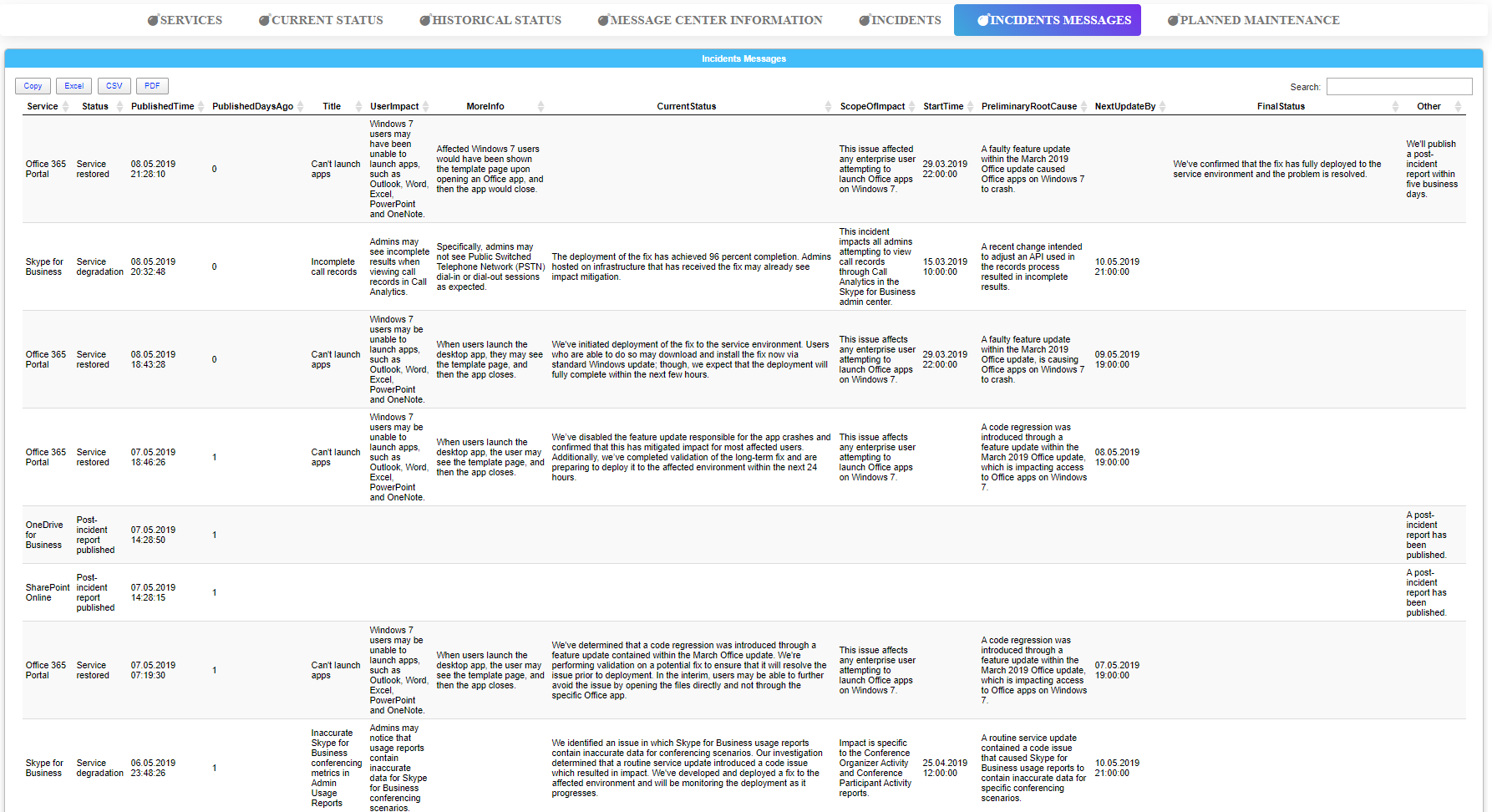Download the table using the CSV button
Image resolution: width=1492 pixels, height=812 pixels.
(x=114, y=86)
